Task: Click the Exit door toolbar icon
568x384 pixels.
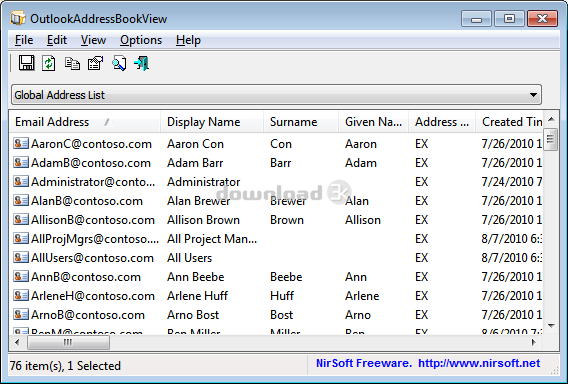Action: [x=142, y=63]
